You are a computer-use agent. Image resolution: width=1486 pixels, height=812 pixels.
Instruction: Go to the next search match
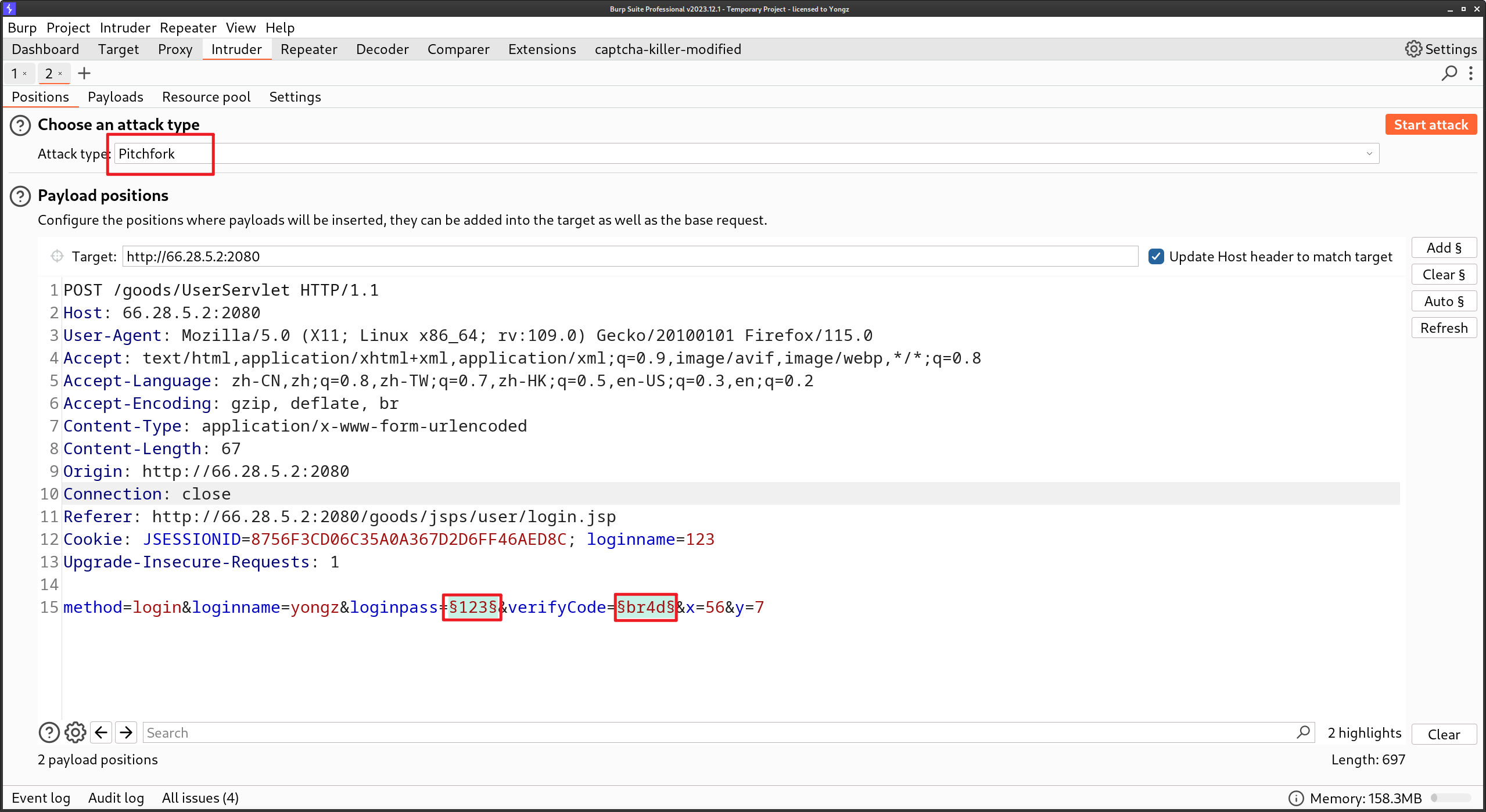point(126,732)
